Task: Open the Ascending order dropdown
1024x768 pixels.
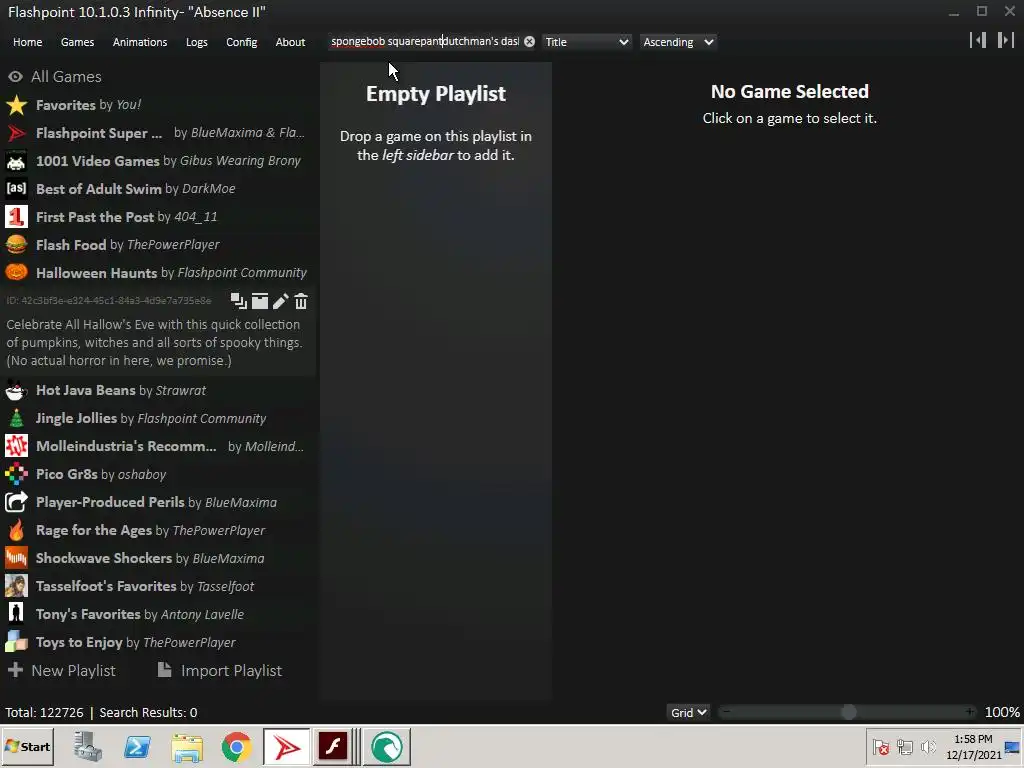Action: [x=678, y=42]
